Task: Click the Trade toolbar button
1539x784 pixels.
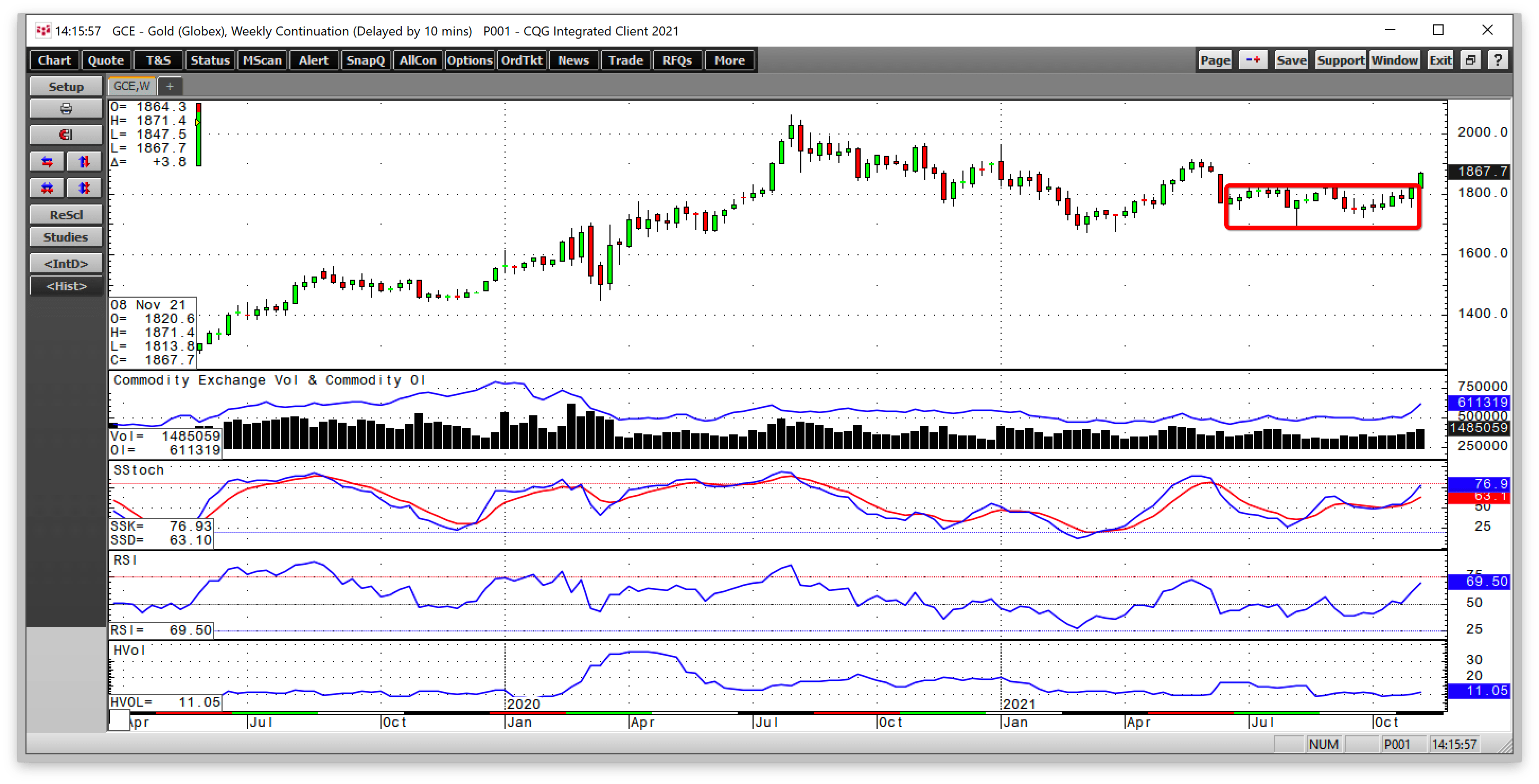Action: (x=625, y=60)
